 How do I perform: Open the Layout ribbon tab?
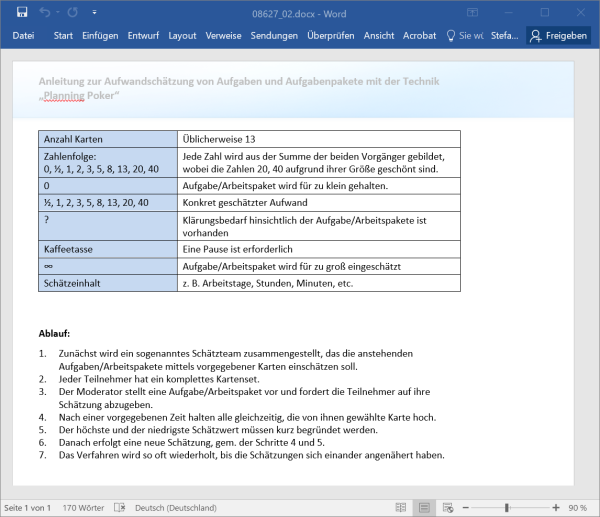tap(182, 35)
